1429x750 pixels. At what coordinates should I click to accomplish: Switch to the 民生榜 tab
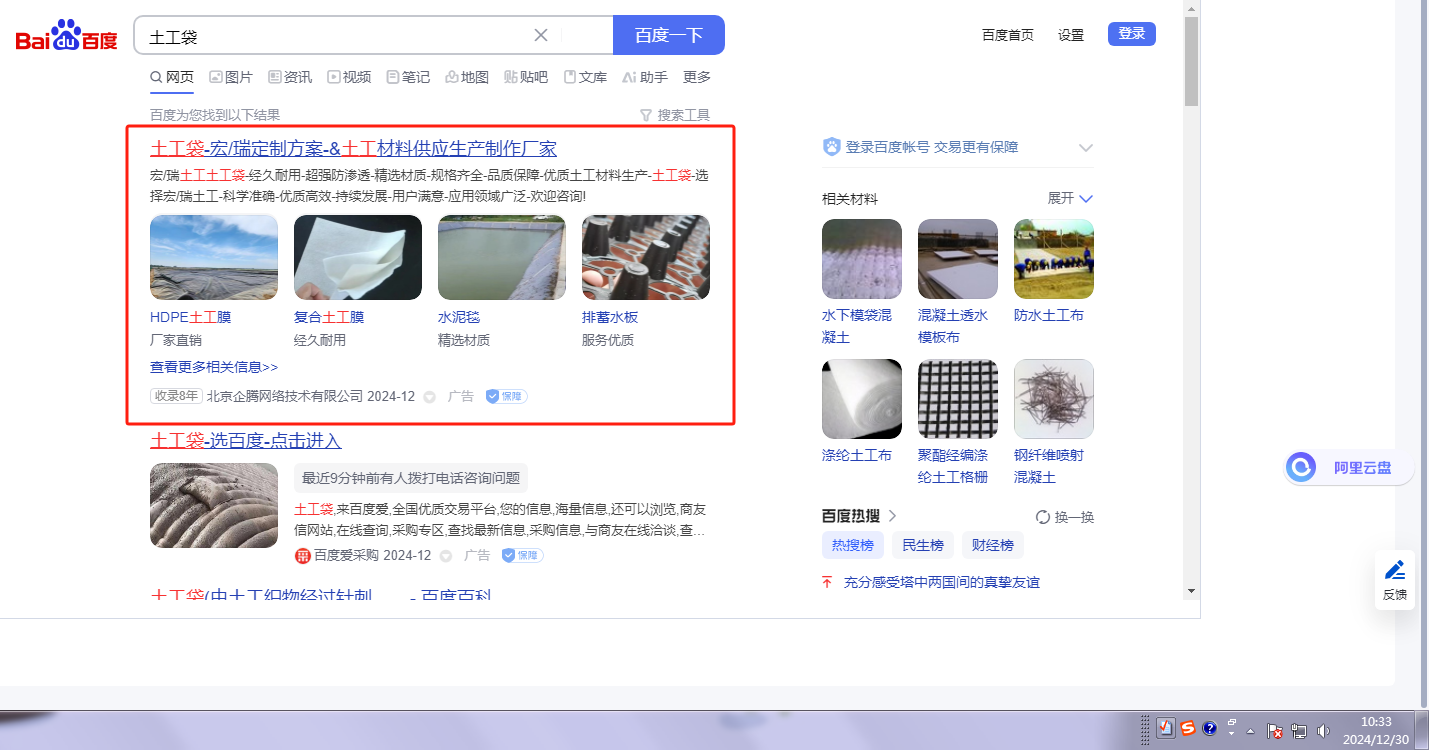pos(923,545)
